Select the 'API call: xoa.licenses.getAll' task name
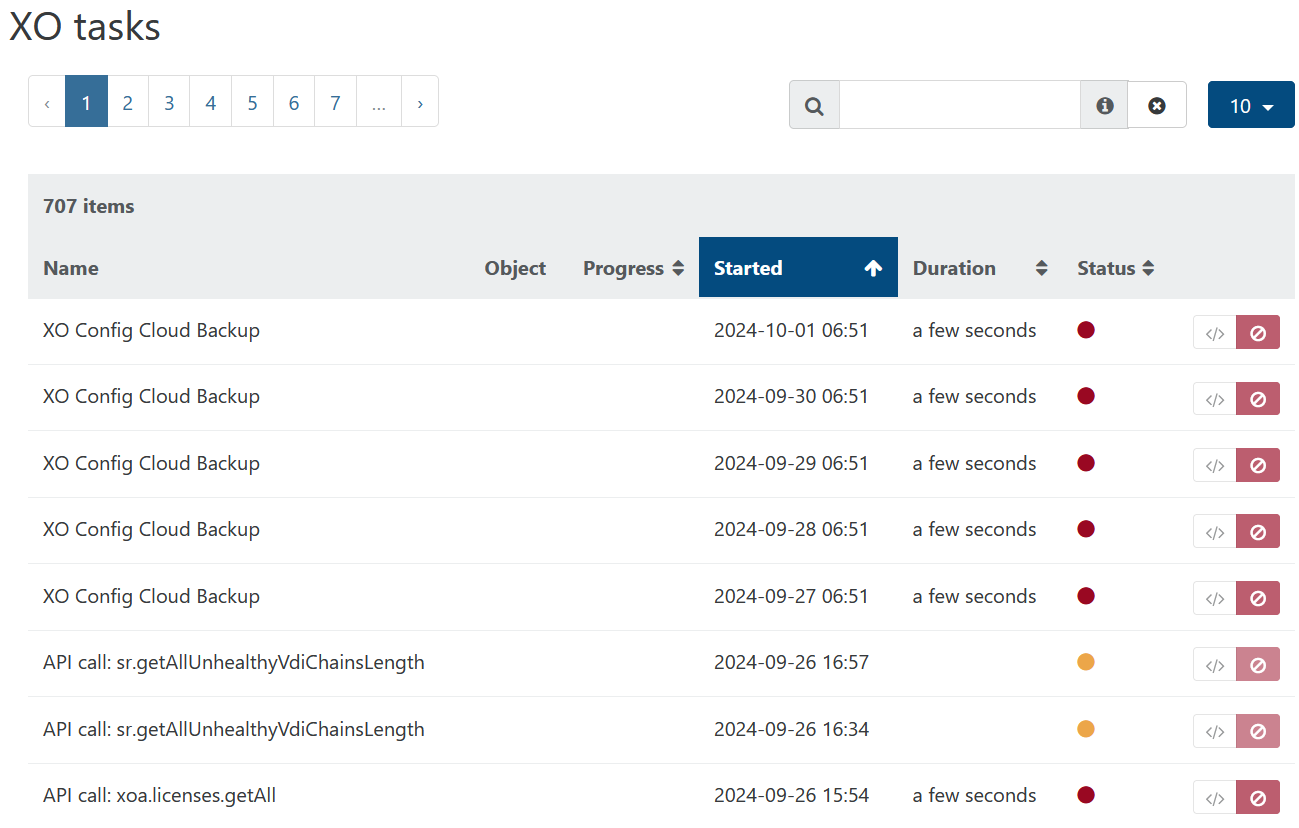 click(x=159, y=795)
